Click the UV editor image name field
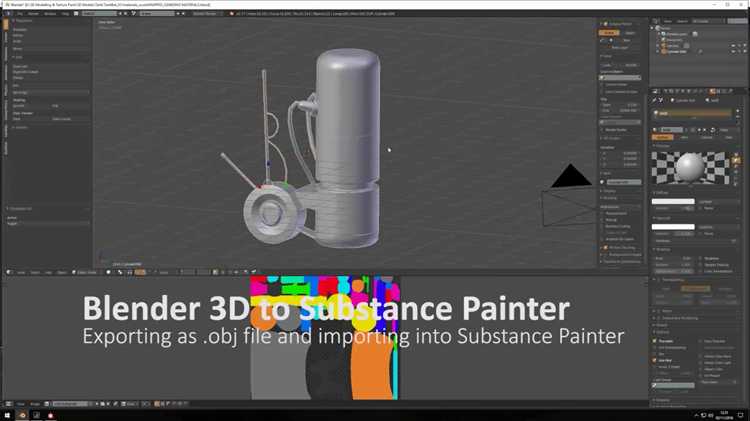The width and height of the screenshot is (750, 421). [x=70, y=404]
